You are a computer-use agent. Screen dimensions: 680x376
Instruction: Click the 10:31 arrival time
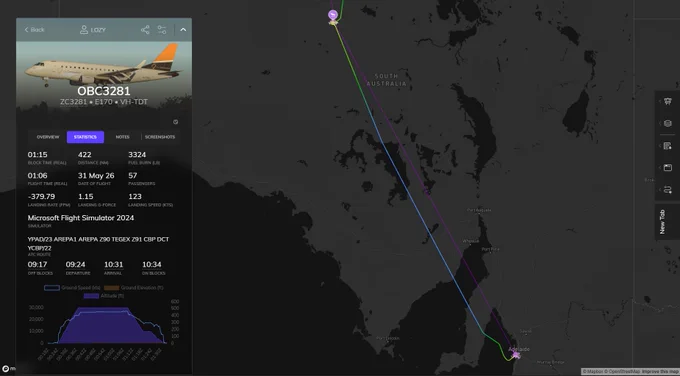pyautogui.click(x=114, y=265)
